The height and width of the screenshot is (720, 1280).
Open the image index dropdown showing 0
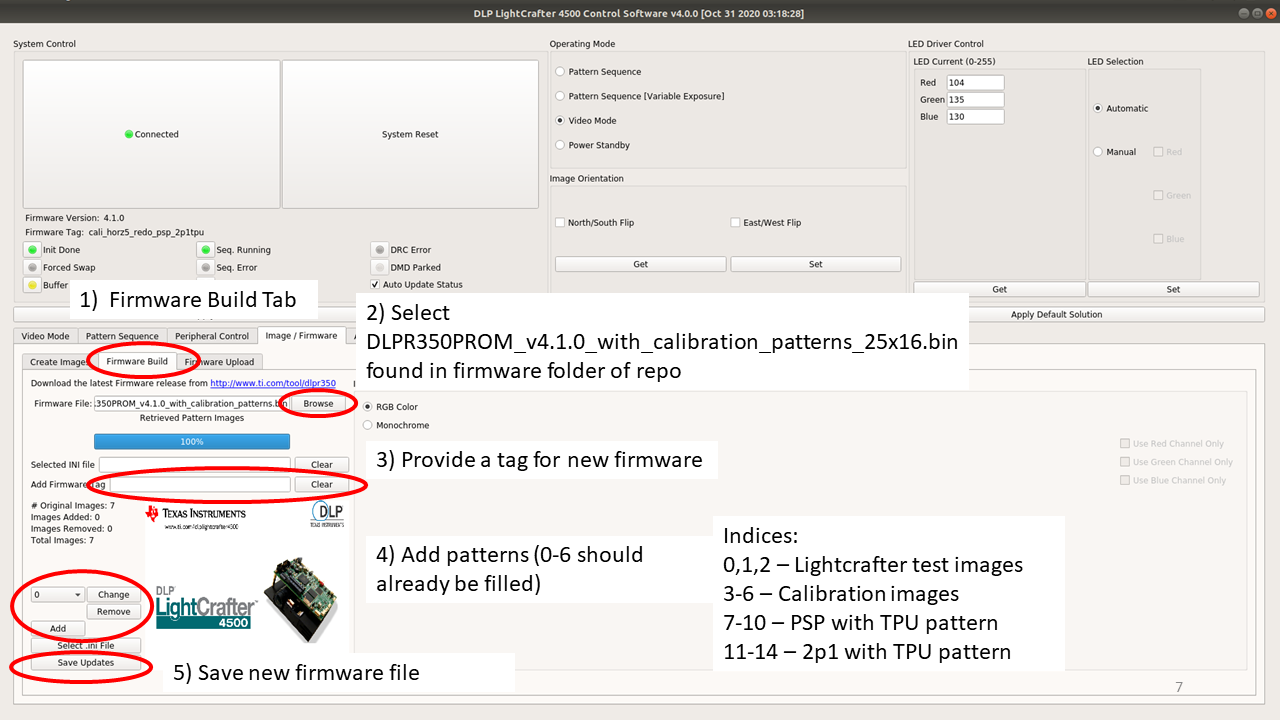[57, 594]
